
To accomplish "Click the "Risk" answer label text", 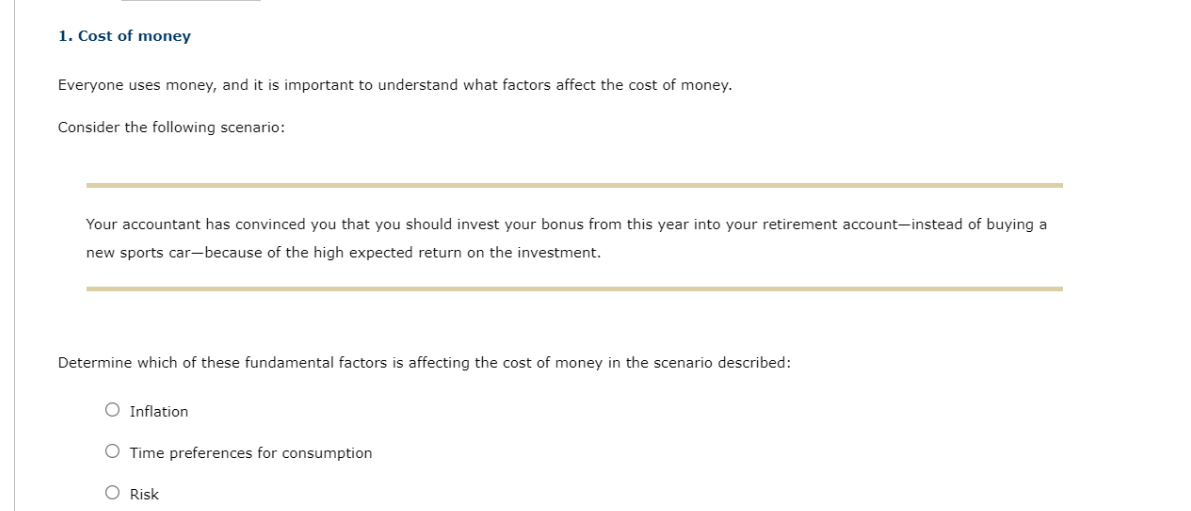I will (144, 494).
